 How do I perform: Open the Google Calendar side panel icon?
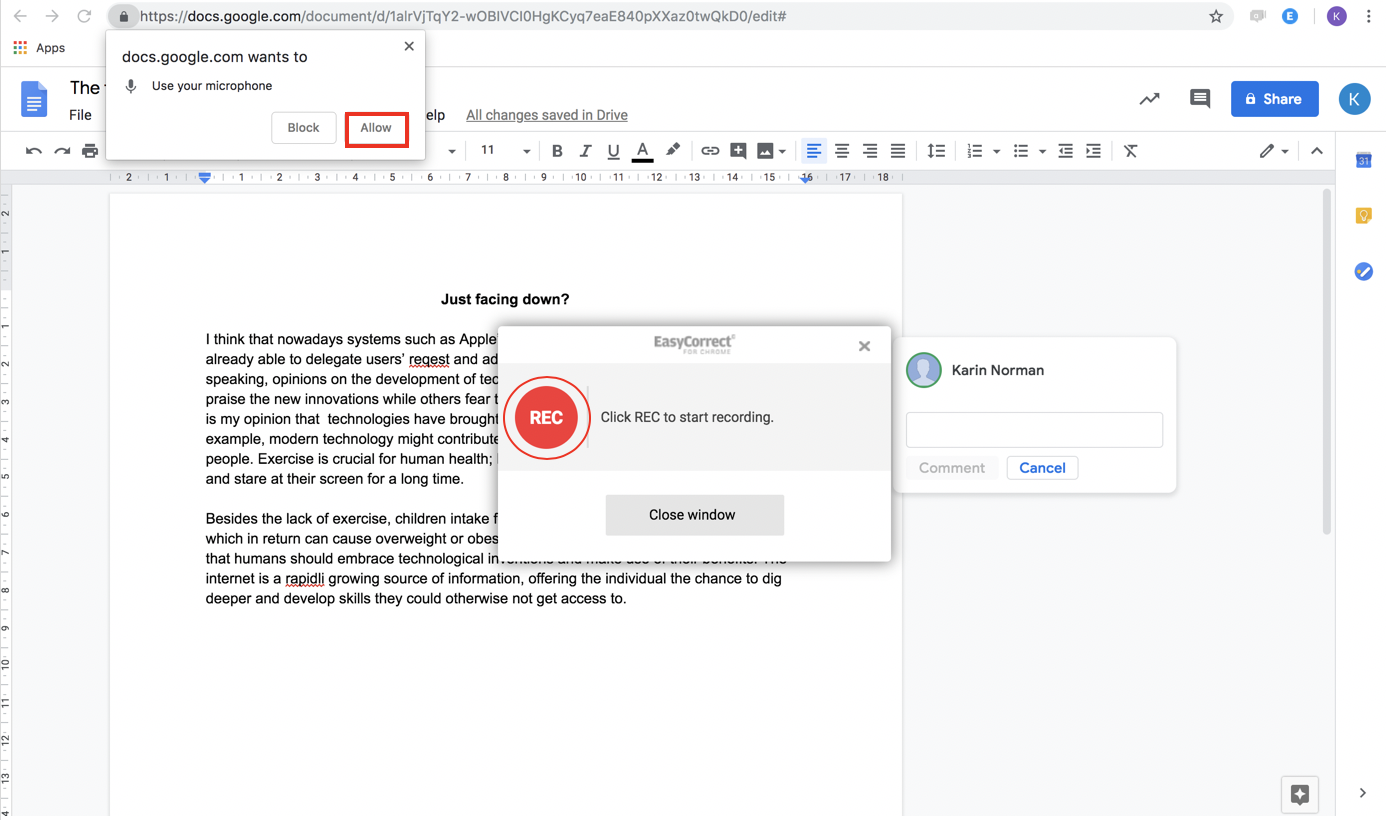(1363, 160)
